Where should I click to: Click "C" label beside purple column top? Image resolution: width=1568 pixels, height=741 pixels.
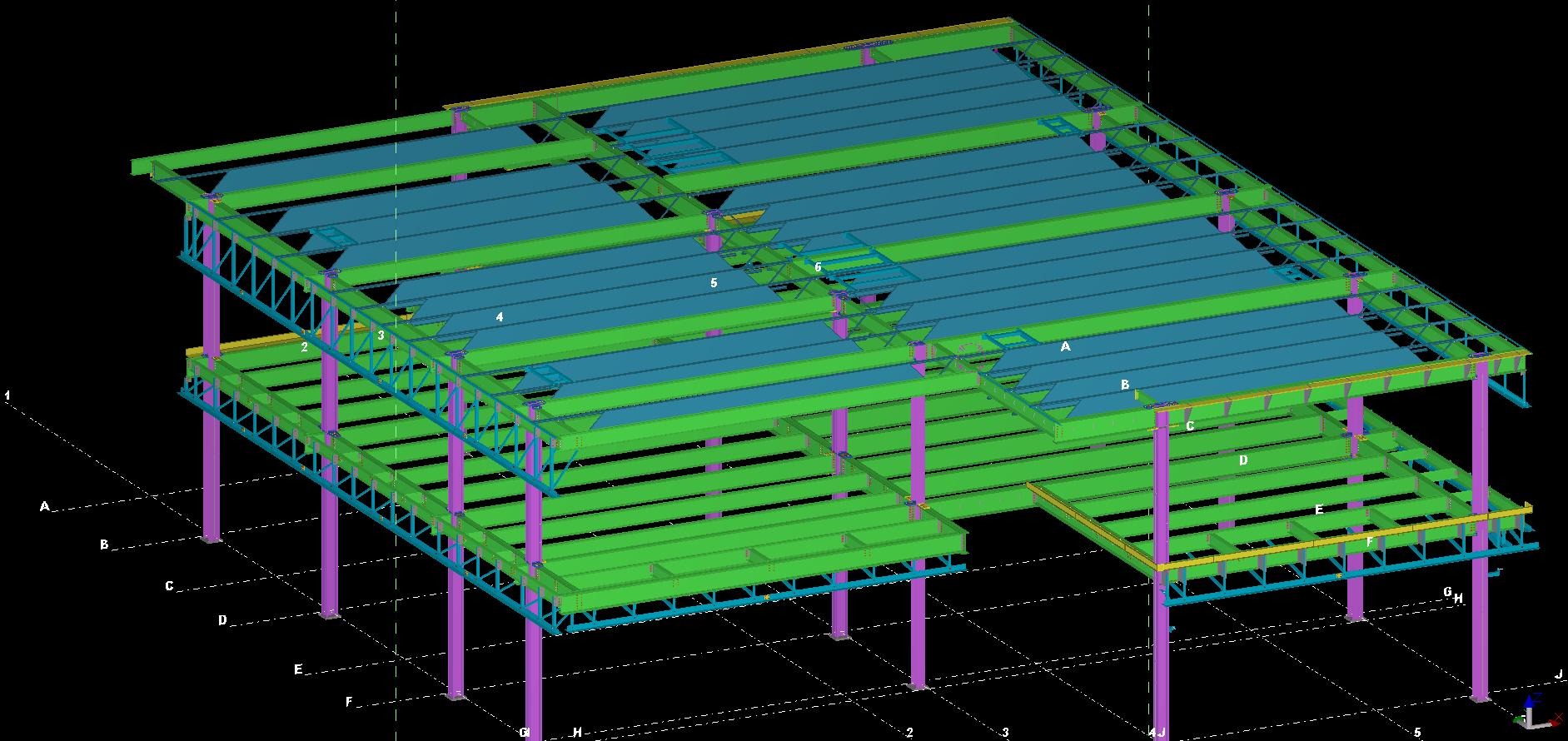(1190, 425)
